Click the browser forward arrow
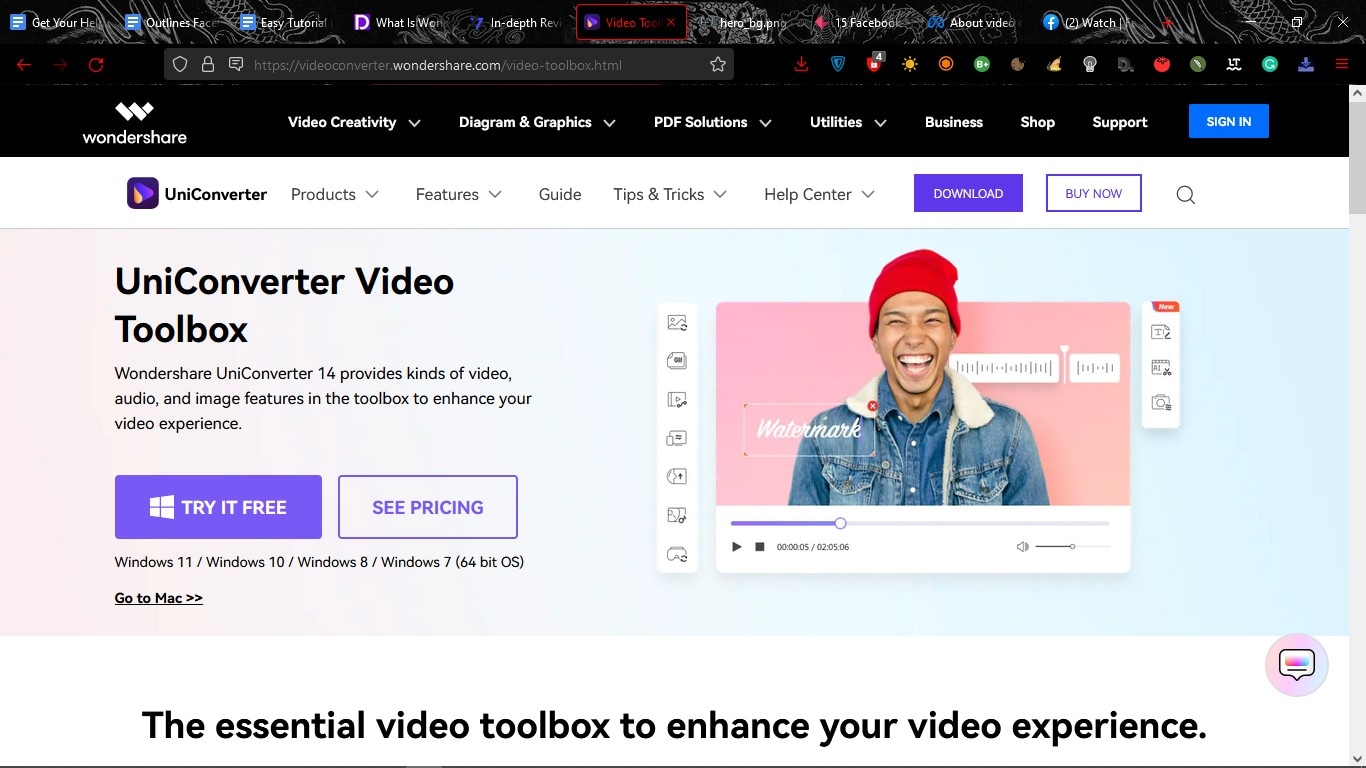 [60, 65]
